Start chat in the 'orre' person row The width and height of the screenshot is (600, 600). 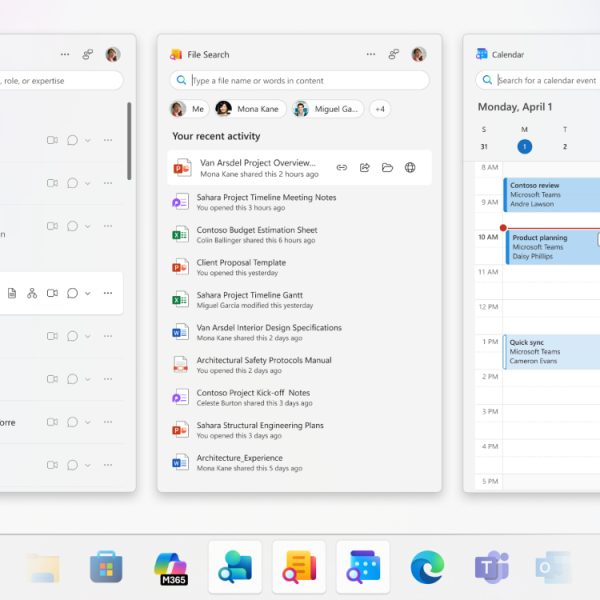(x=72, y=422)
